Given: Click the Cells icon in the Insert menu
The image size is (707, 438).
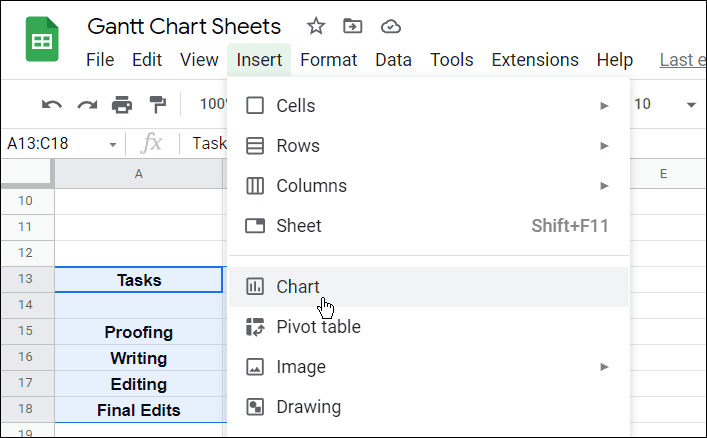Looking at the screenshot, I should [255, 106].
